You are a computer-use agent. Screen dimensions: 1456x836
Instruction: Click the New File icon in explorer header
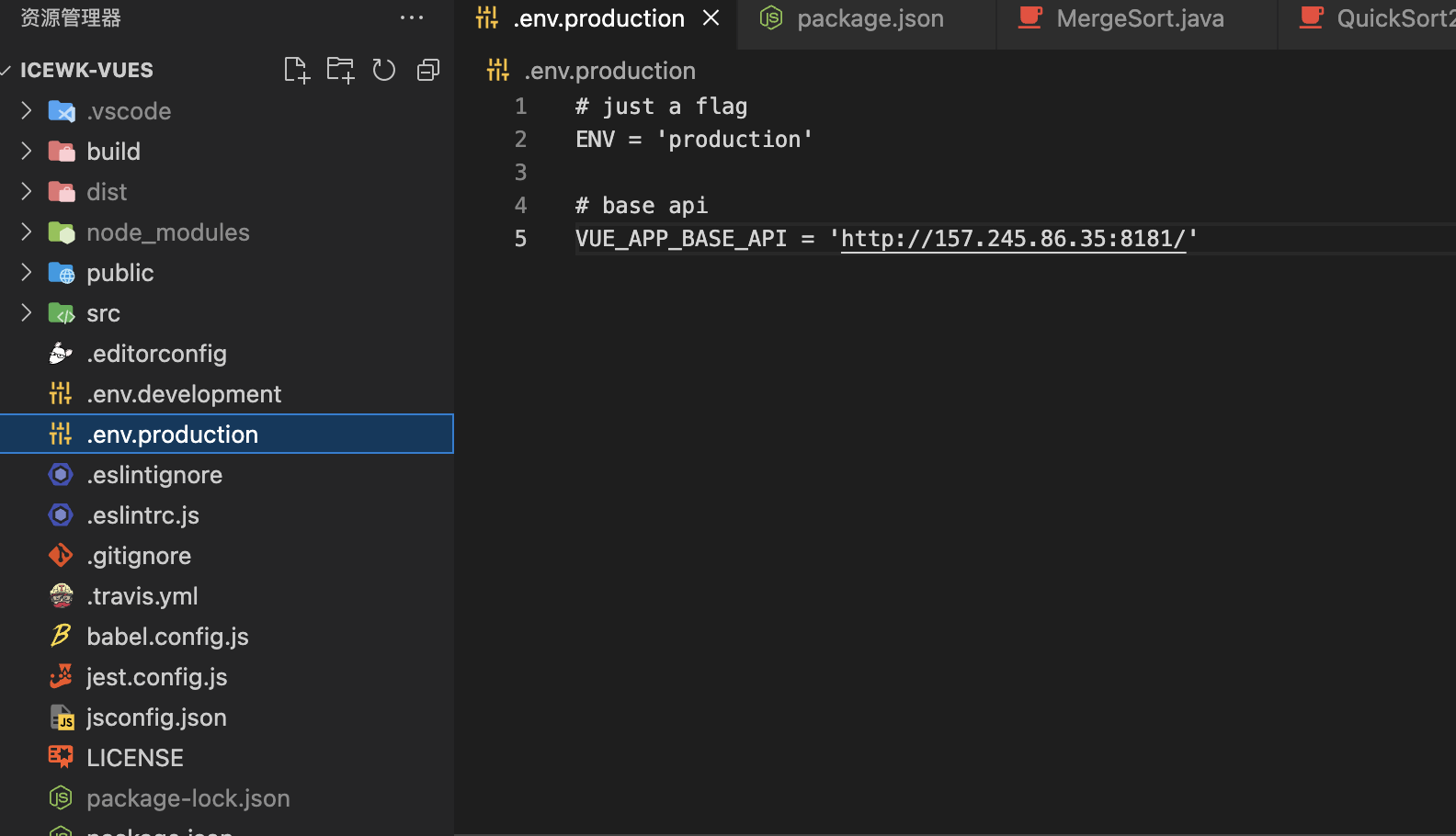point(296,70)
